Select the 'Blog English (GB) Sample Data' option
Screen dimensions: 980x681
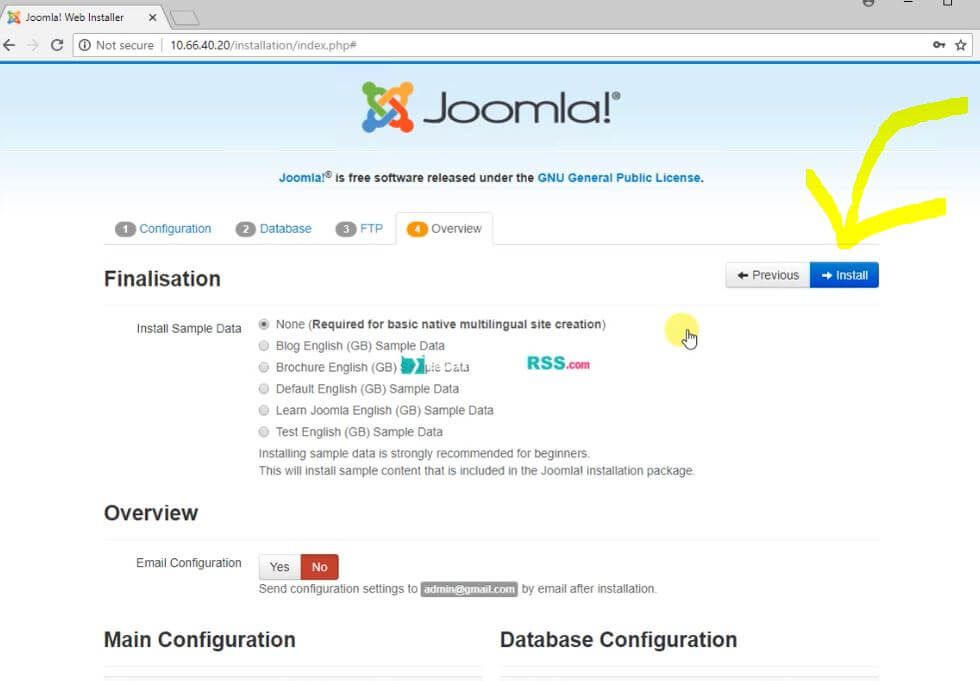tap(263, 345)
